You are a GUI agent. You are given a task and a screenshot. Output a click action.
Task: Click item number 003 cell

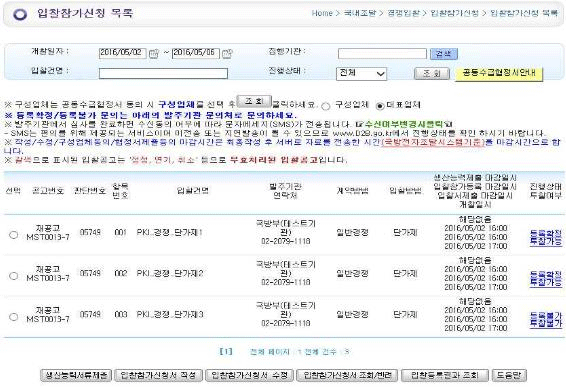[120, 314]
